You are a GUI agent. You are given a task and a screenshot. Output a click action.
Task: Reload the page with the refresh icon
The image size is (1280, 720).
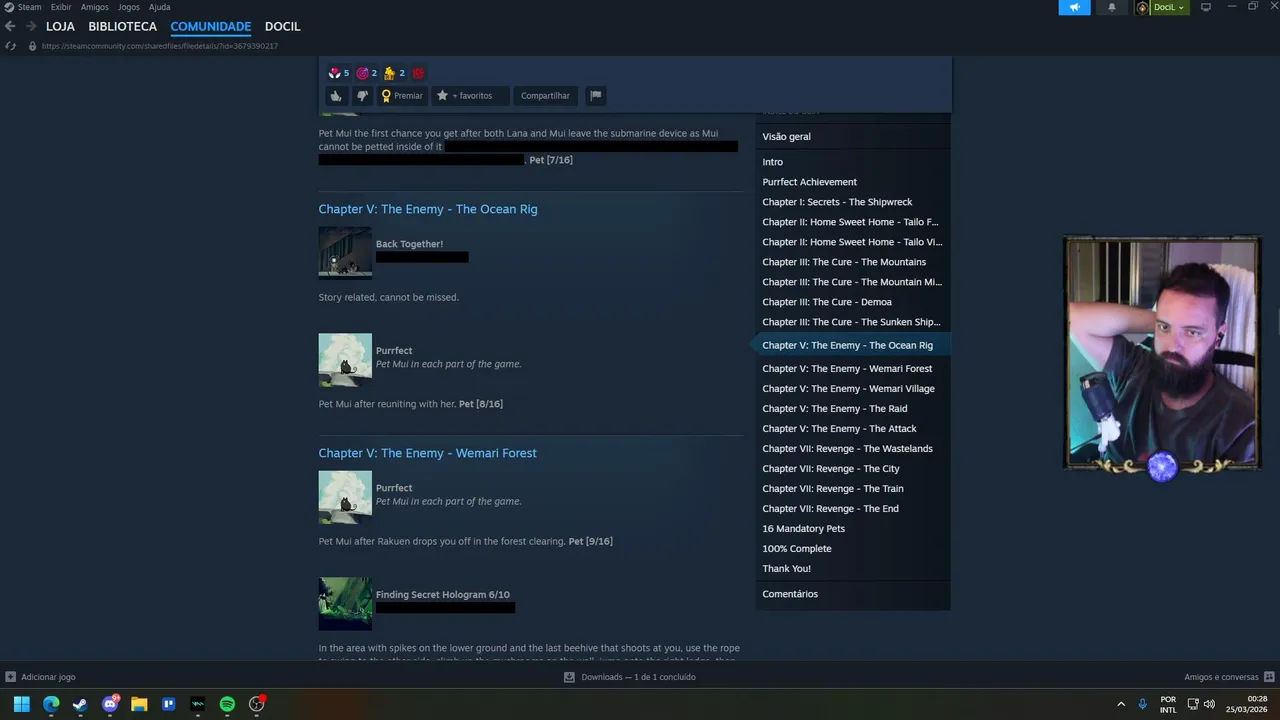tap(10, 46)
